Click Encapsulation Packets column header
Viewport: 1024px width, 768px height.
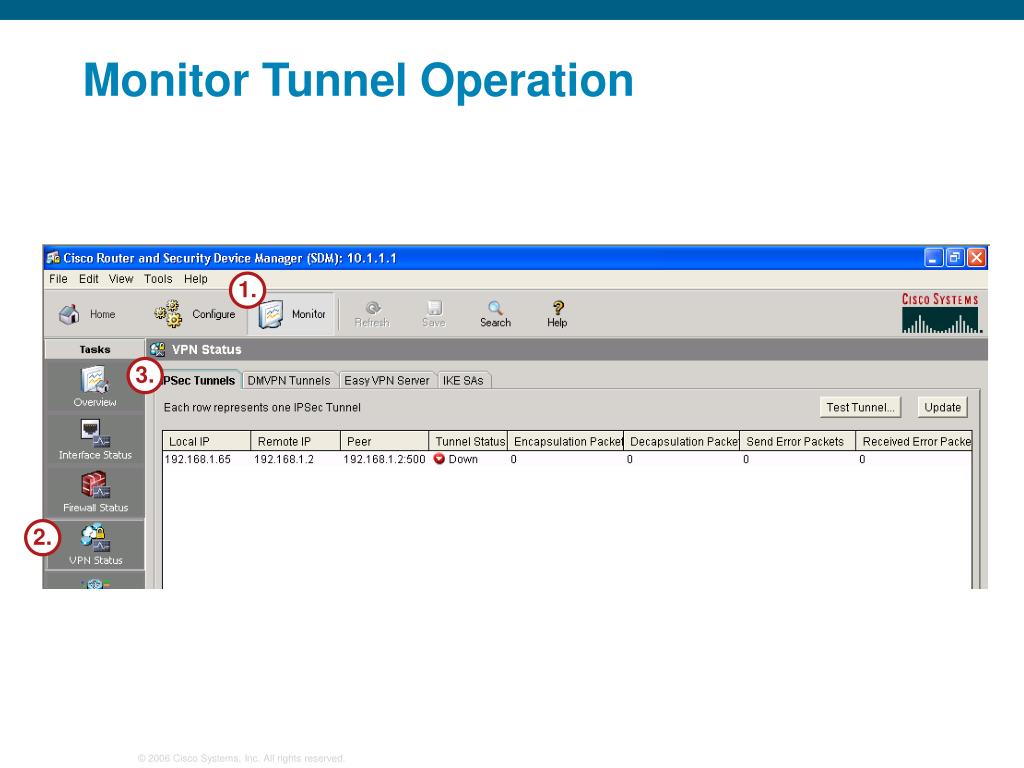566,441
